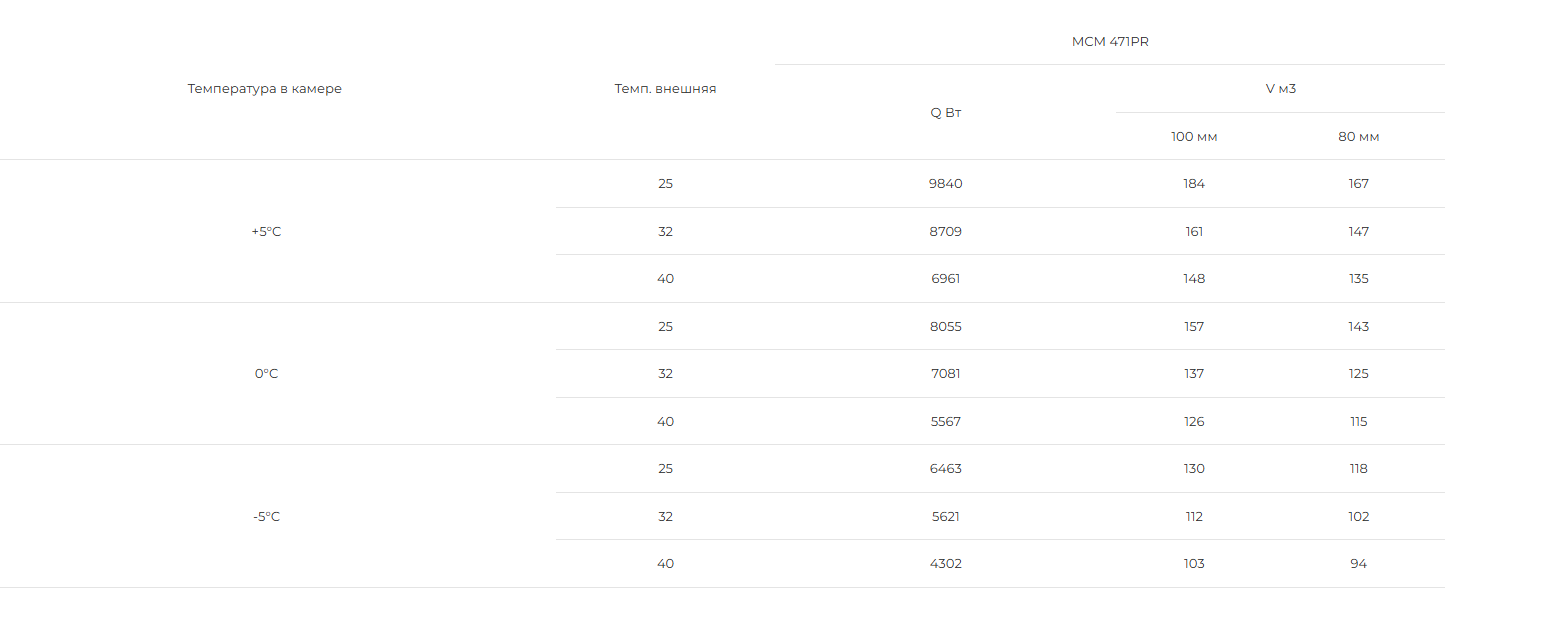Image resolution: width=1548 pixels, height=642 pixels.
Task: Click the 100 мм subheader
Action: (x=1194, y=136)
